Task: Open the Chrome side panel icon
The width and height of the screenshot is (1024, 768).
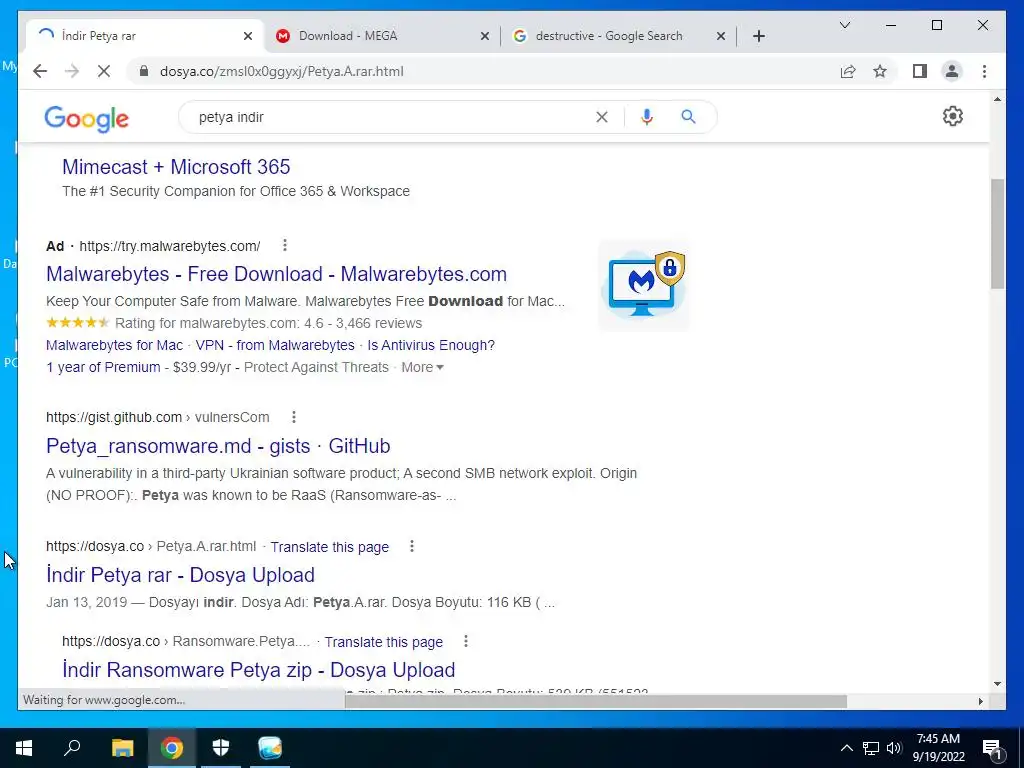Action: (x=920, y=71)
